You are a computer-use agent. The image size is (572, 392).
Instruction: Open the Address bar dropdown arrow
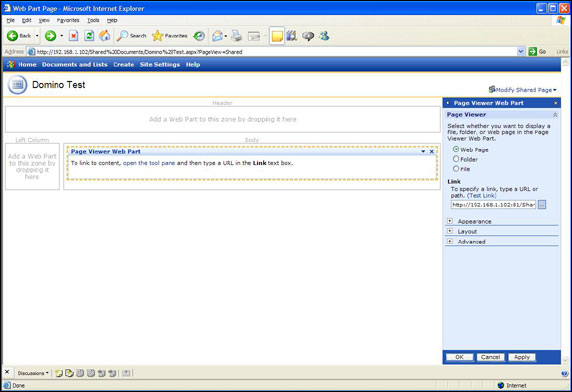521,52
